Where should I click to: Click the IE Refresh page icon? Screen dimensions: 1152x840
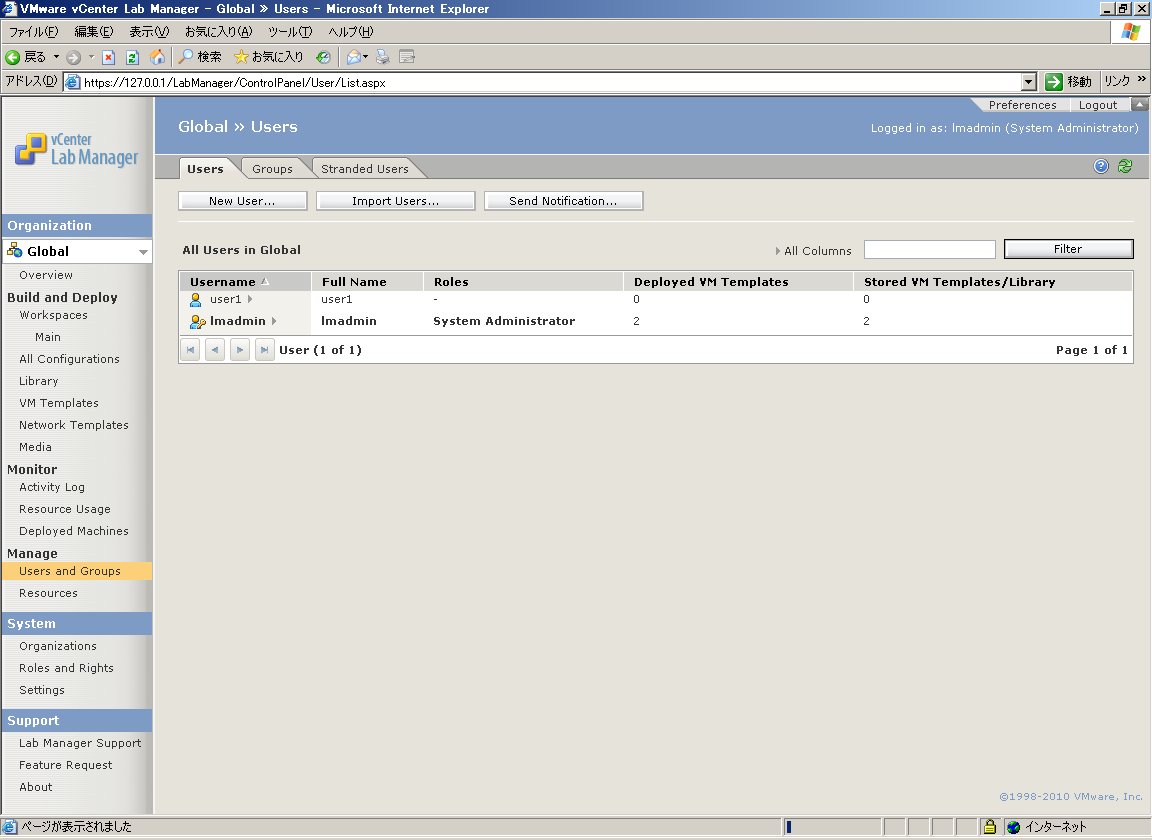point(132,57)
